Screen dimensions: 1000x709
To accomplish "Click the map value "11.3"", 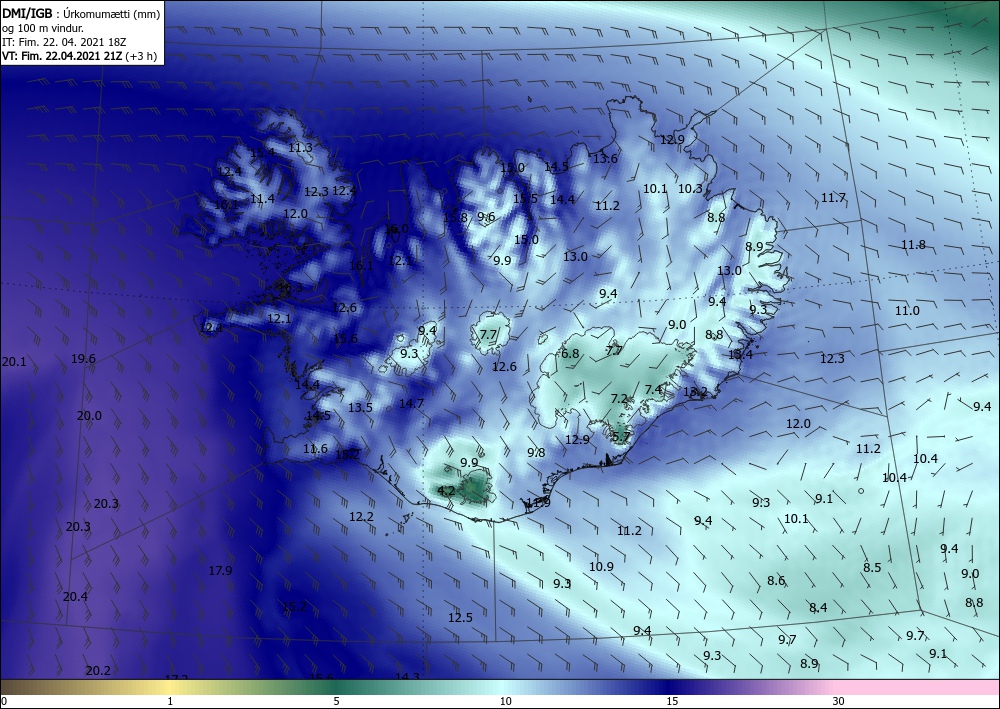I will (x=300, y=147).
